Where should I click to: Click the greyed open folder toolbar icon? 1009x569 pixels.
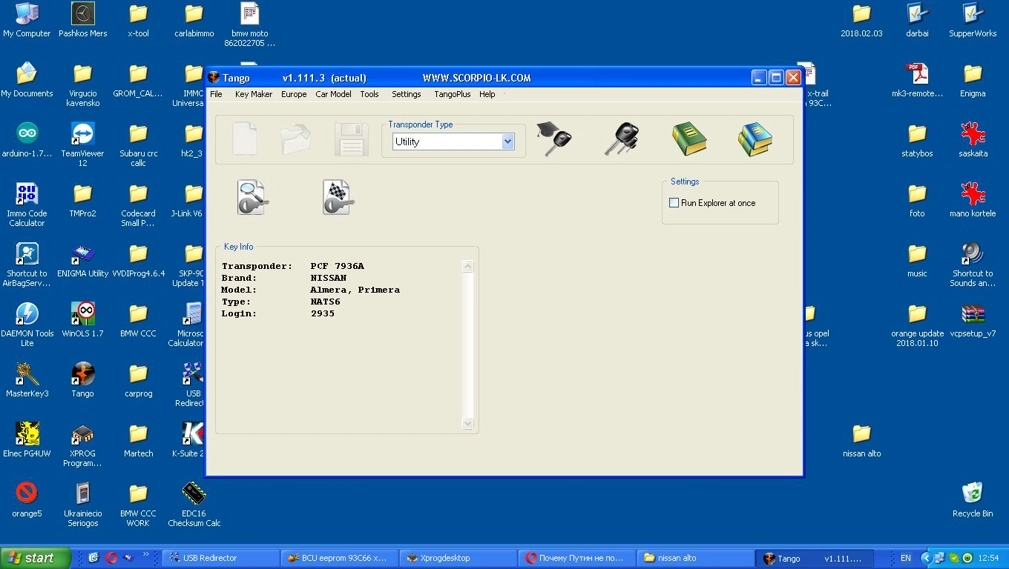click(x=296, y=138)
